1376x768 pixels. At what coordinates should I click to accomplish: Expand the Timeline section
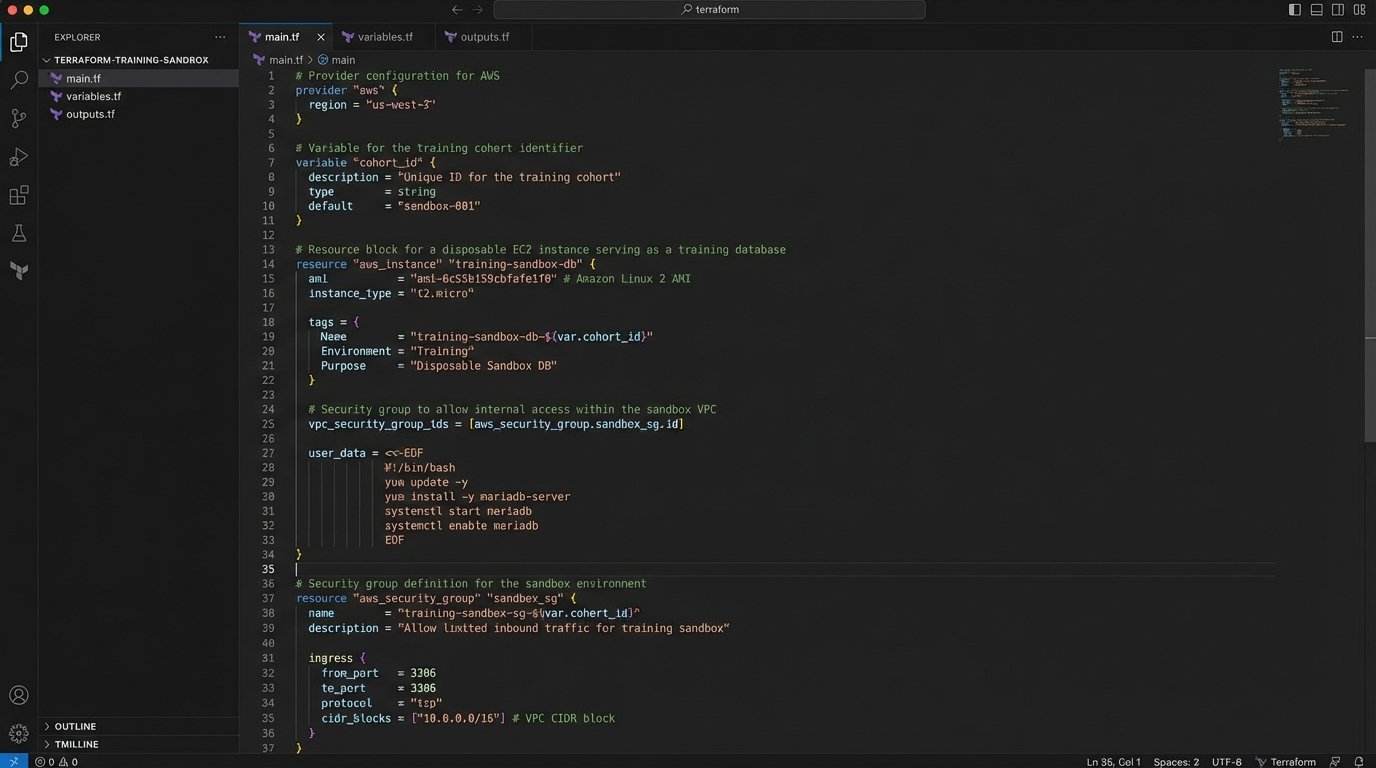coord(76,744)
